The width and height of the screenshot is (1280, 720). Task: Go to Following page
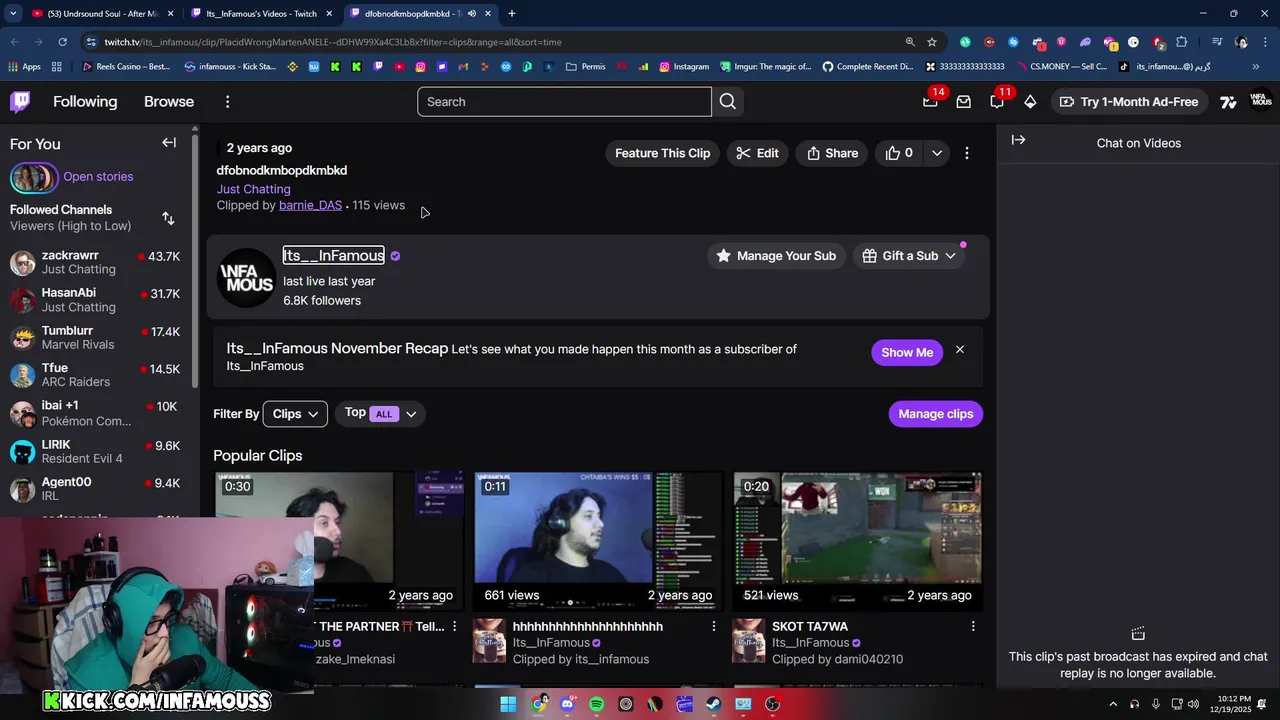85,102
